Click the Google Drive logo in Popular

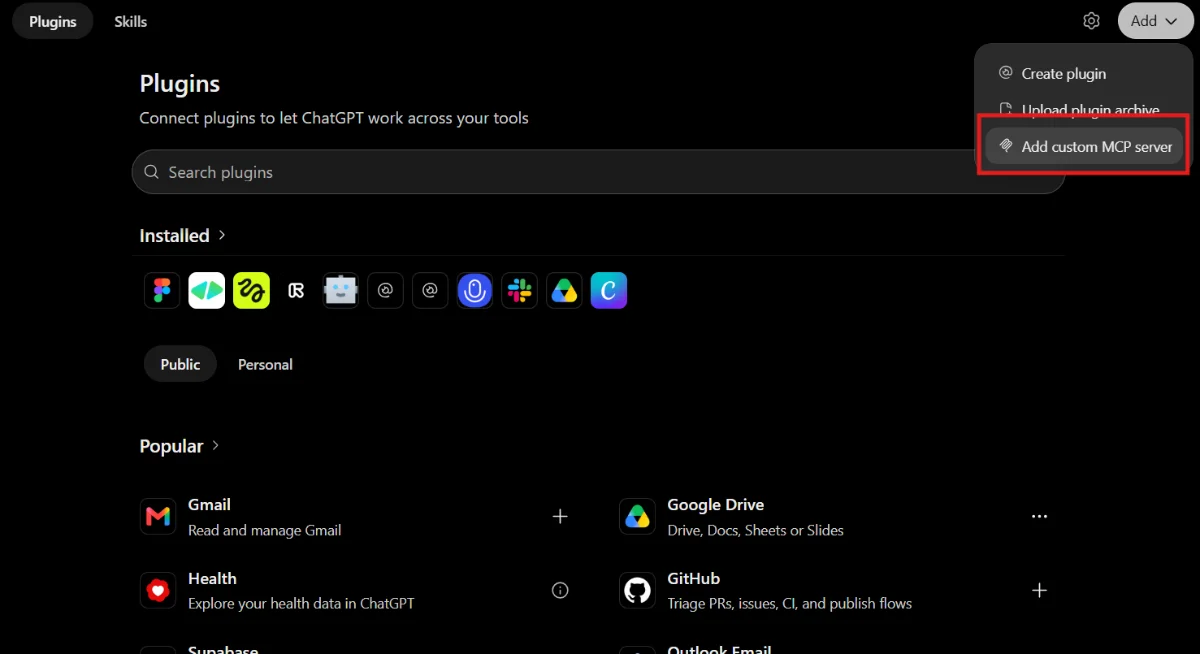(x=637, y=516)
